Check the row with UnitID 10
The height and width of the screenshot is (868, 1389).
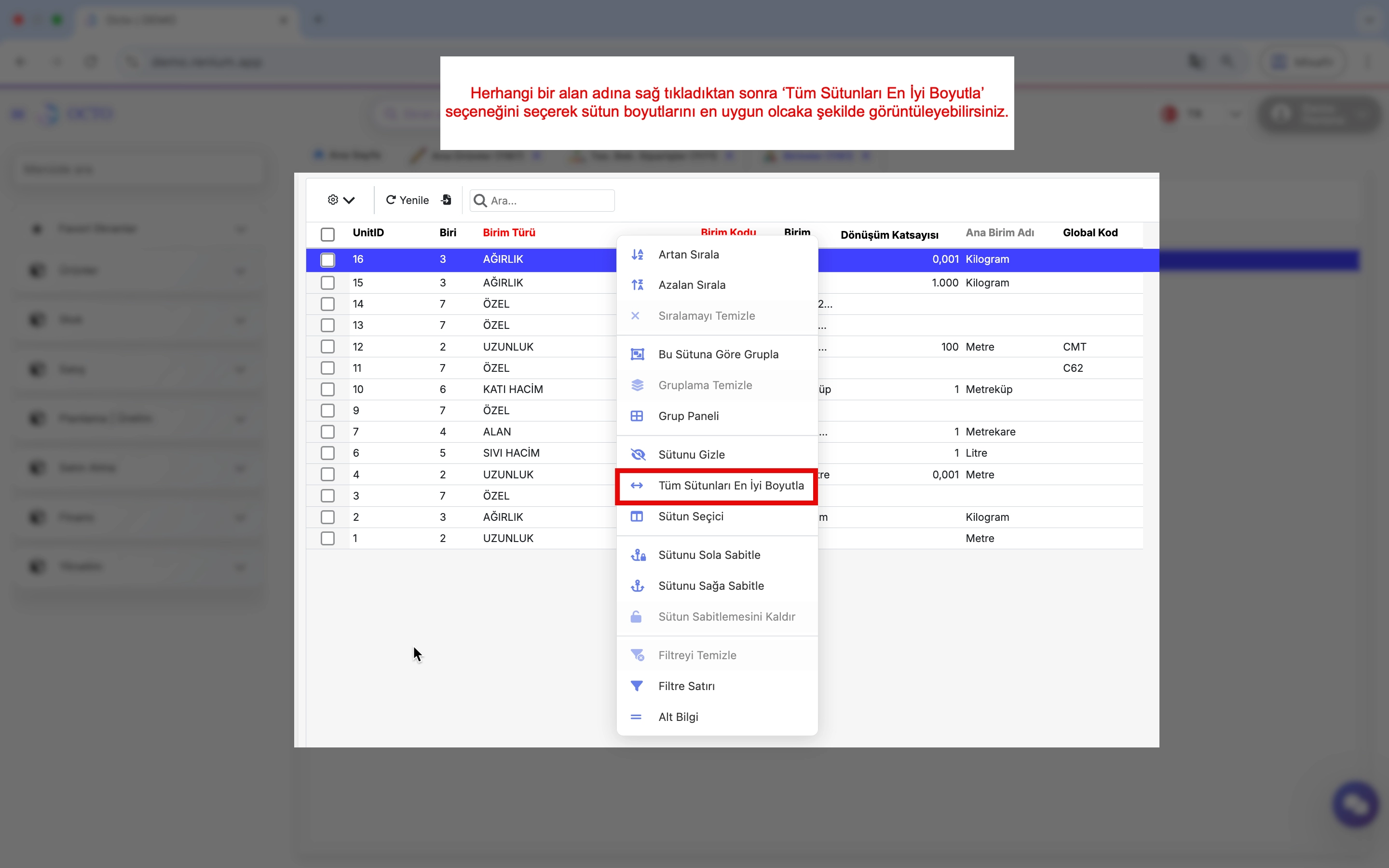point(328,389)
